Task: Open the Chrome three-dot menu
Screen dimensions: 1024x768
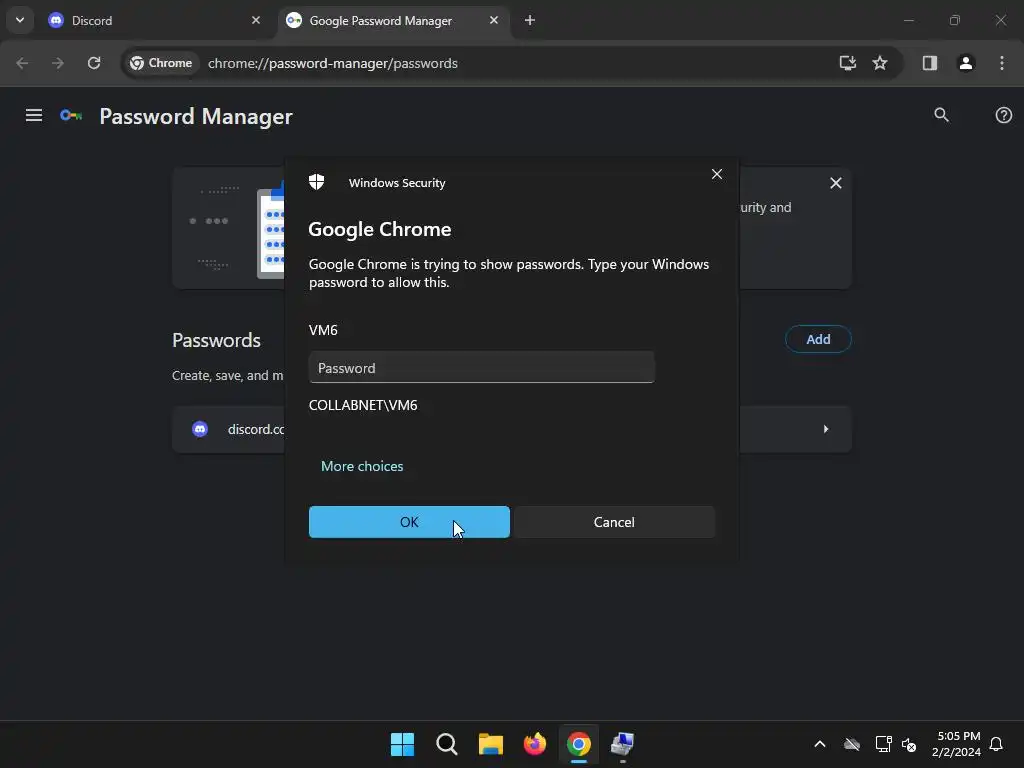Action: tap(1002, 63)
